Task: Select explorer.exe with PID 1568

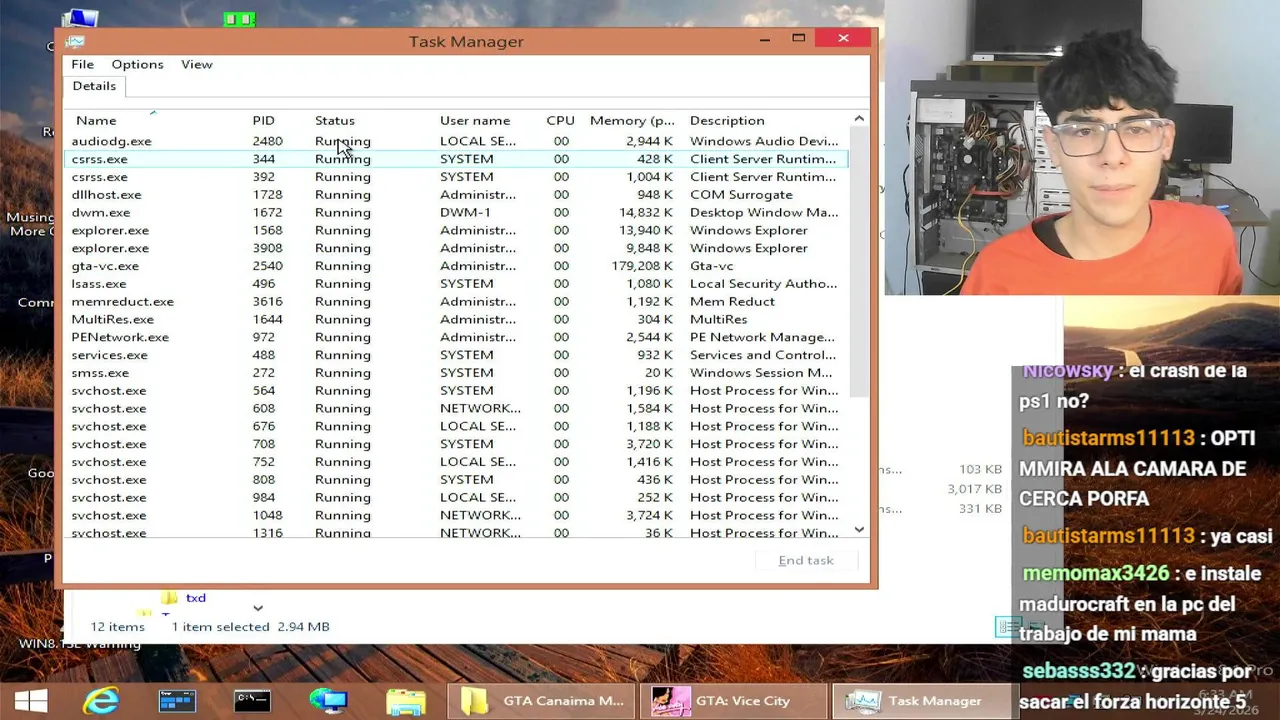Action: click(x=457, y=230)
